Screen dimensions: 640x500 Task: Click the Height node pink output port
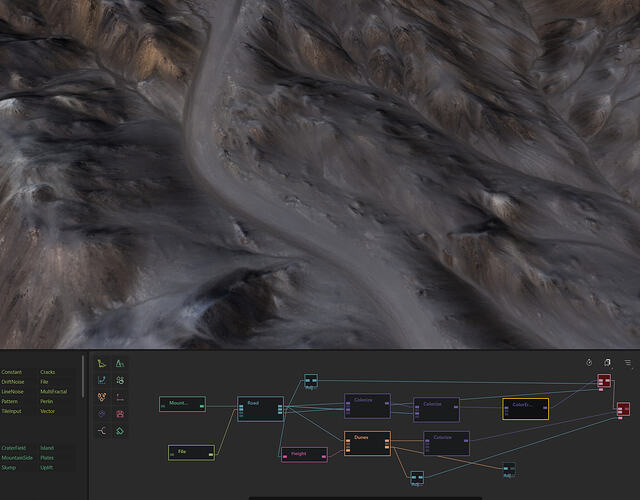pos(324,457)
